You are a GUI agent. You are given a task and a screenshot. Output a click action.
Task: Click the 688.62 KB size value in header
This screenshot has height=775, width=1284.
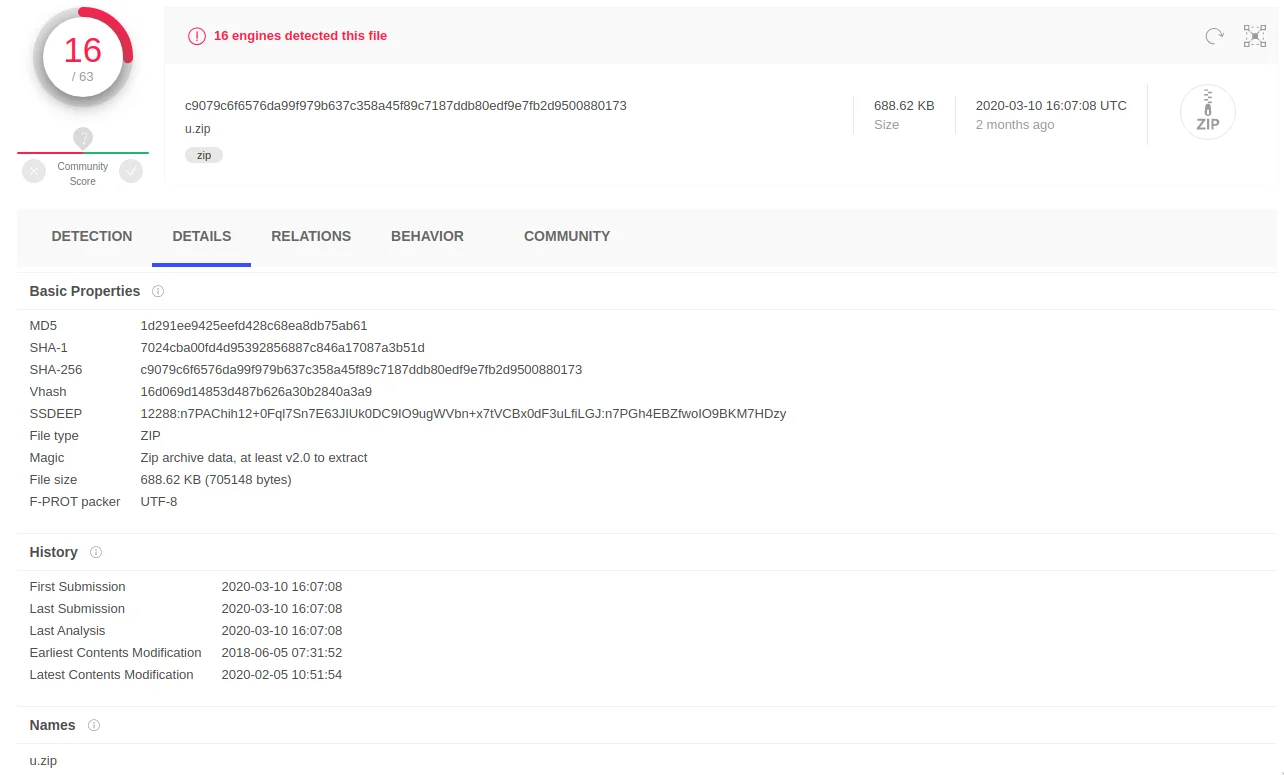pyautogui.click(x=904, y=106)
